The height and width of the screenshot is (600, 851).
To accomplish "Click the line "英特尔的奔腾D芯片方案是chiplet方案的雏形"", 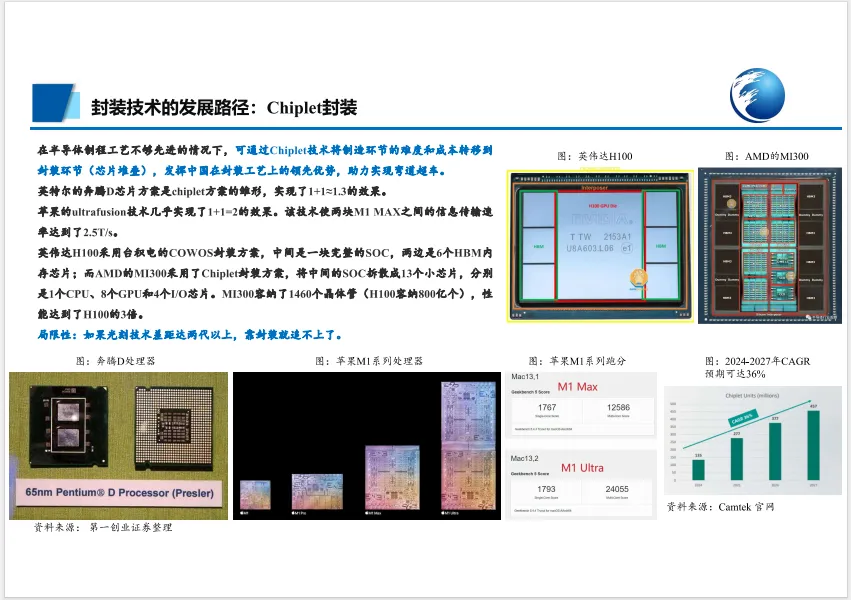I will 213,191.
